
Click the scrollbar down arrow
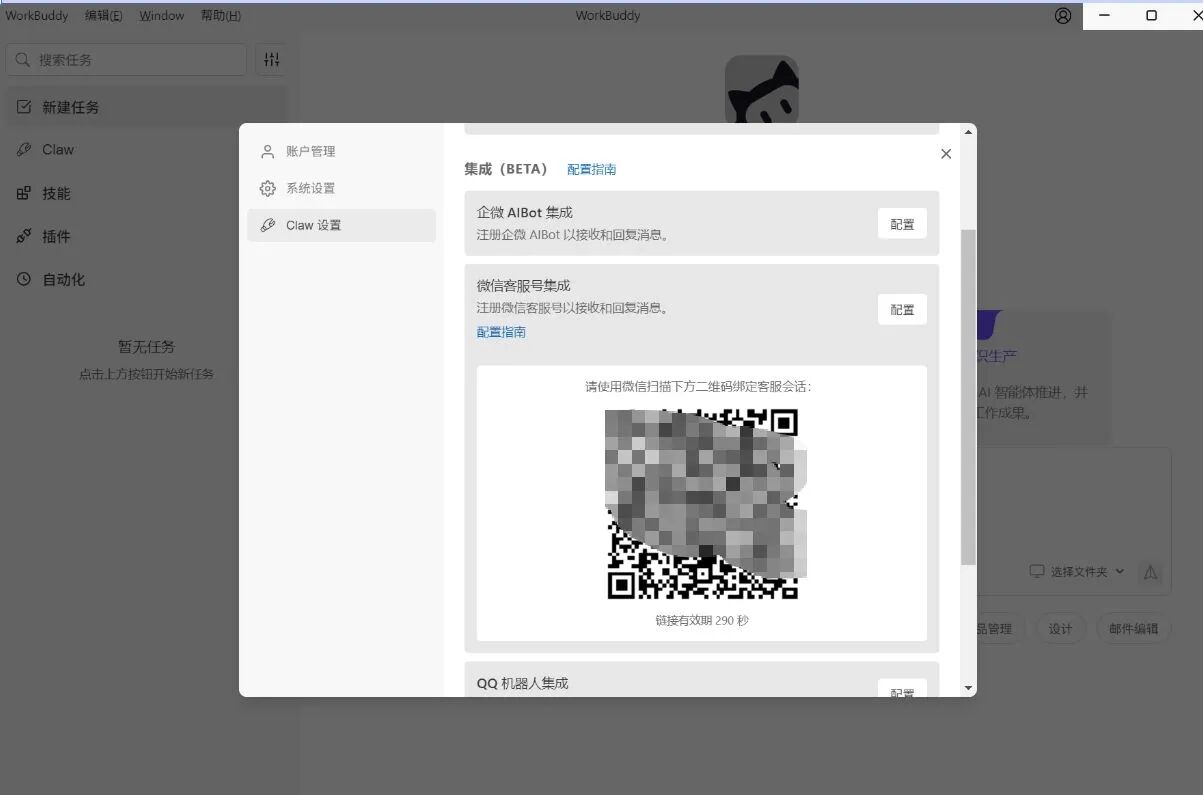(966, 688)
